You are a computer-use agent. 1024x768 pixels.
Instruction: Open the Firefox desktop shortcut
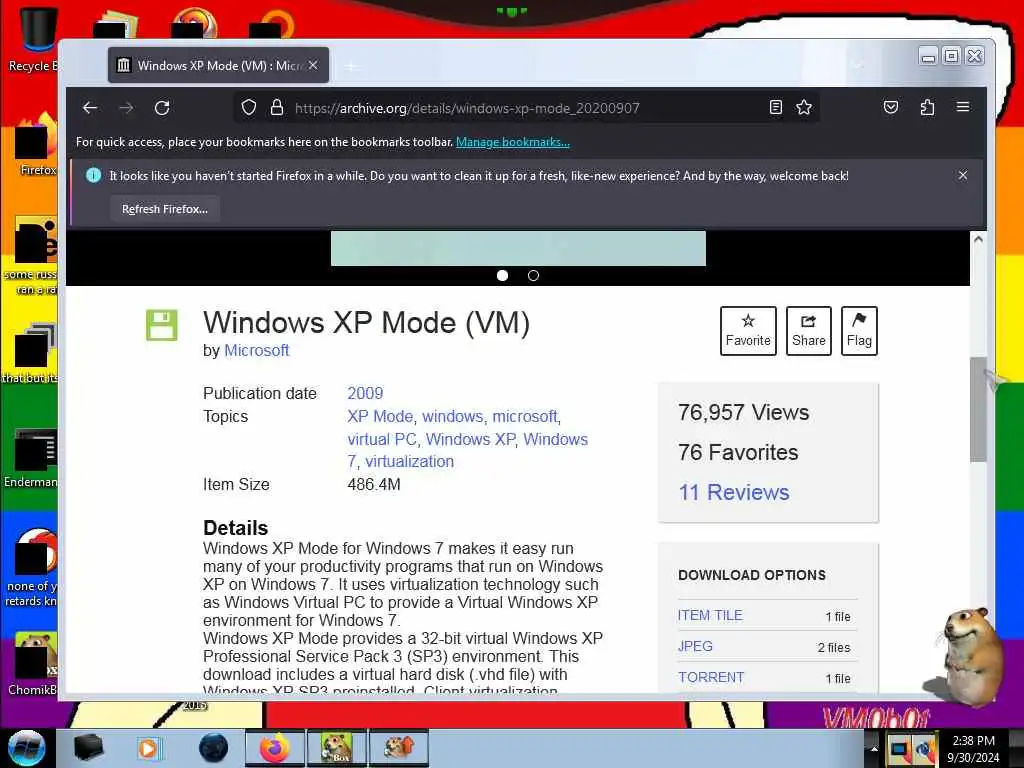pos(34,145)
